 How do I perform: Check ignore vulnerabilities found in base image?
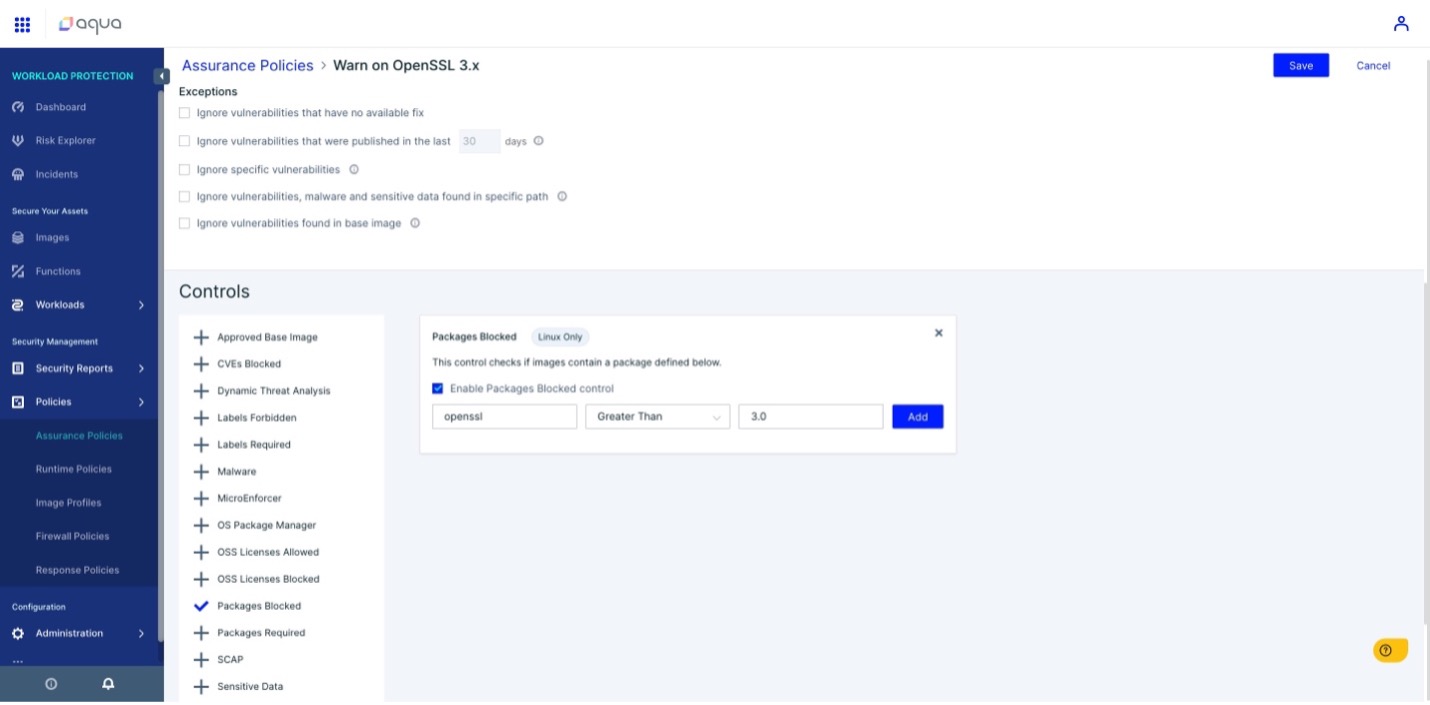pos(184,223)
